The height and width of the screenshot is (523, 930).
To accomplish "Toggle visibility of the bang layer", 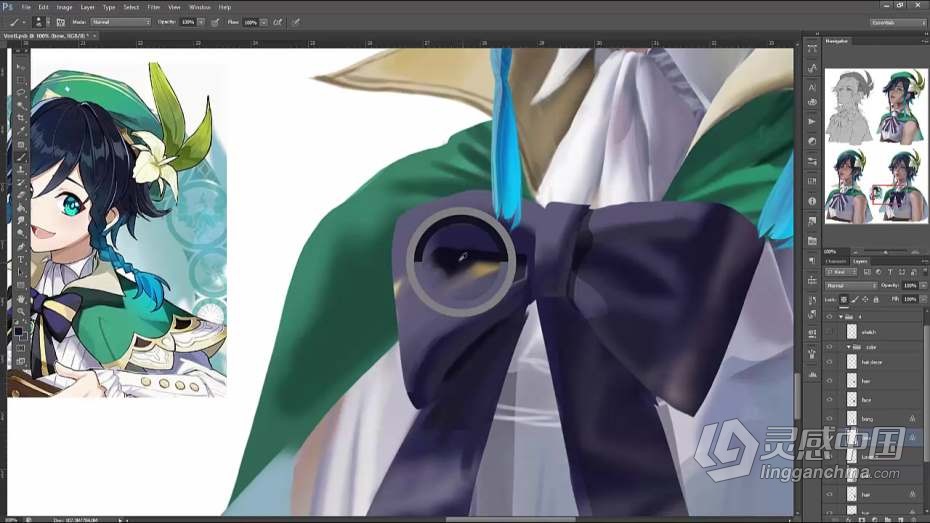I will (x=829, y=418).
